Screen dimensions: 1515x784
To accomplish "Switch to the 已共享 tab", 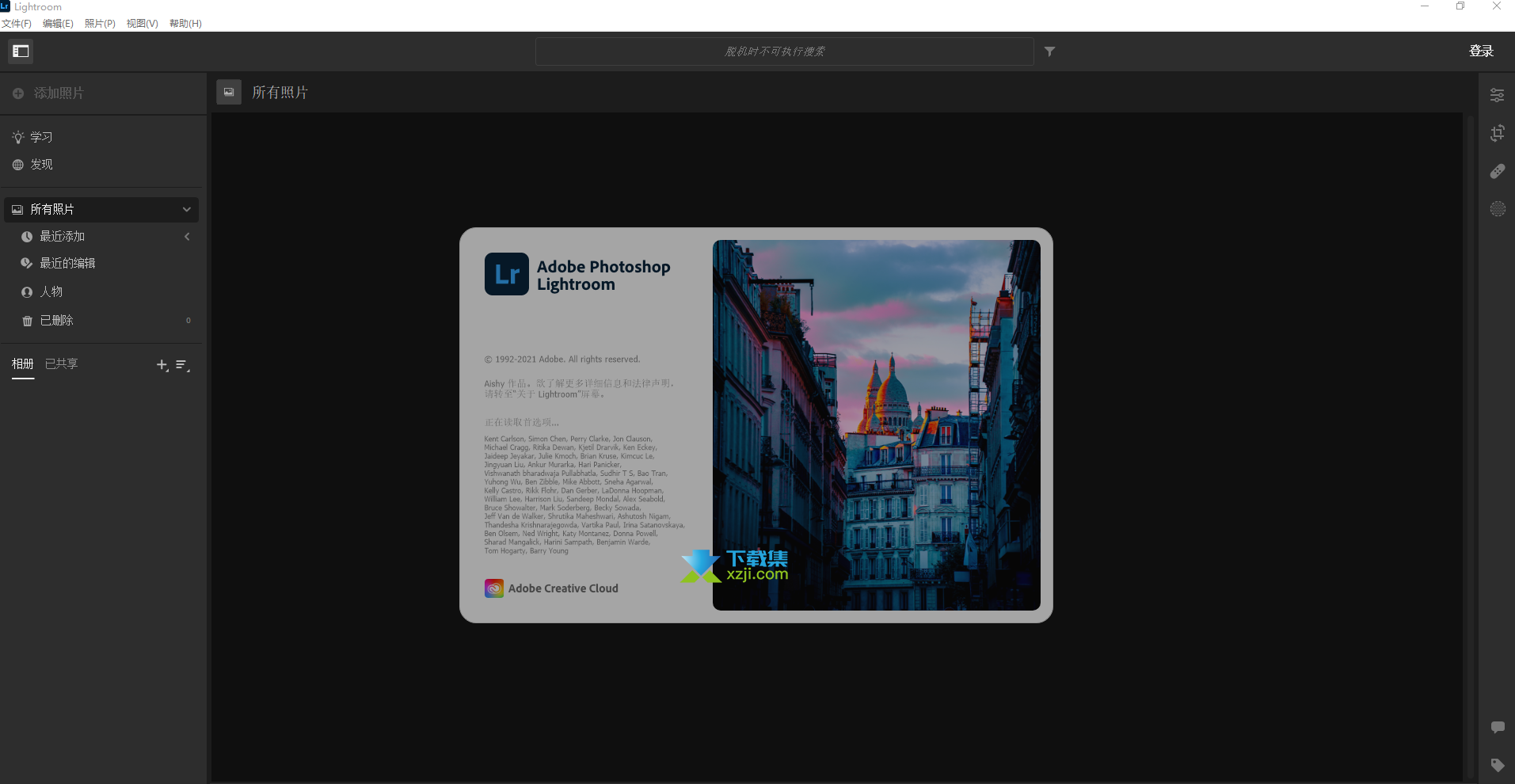I will point(61,364).
